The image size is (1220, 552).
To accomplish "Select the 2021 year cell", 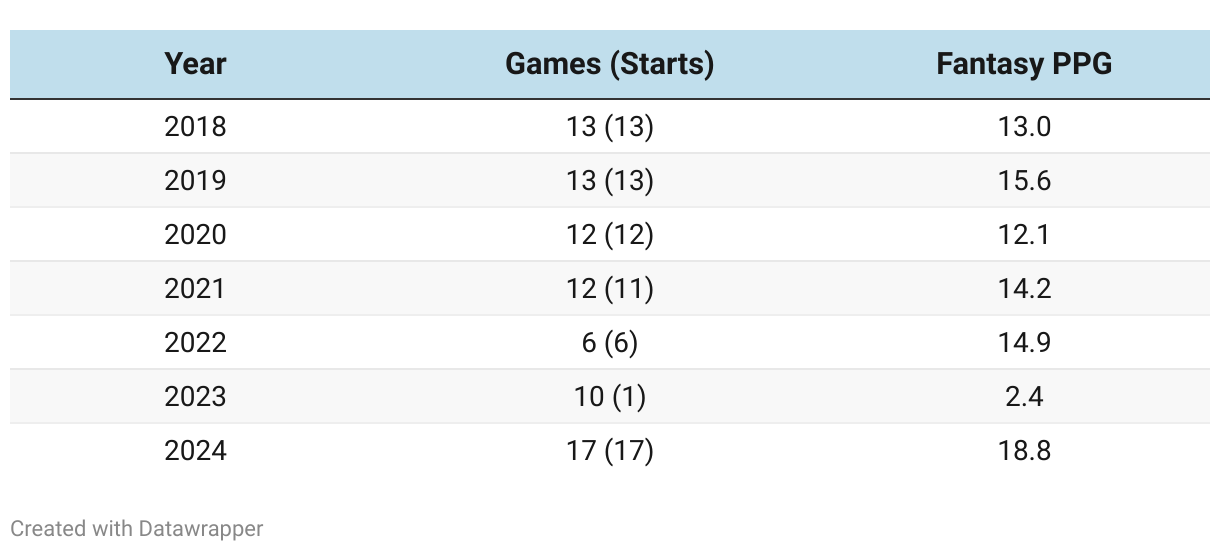I will [x=195, y=289].
